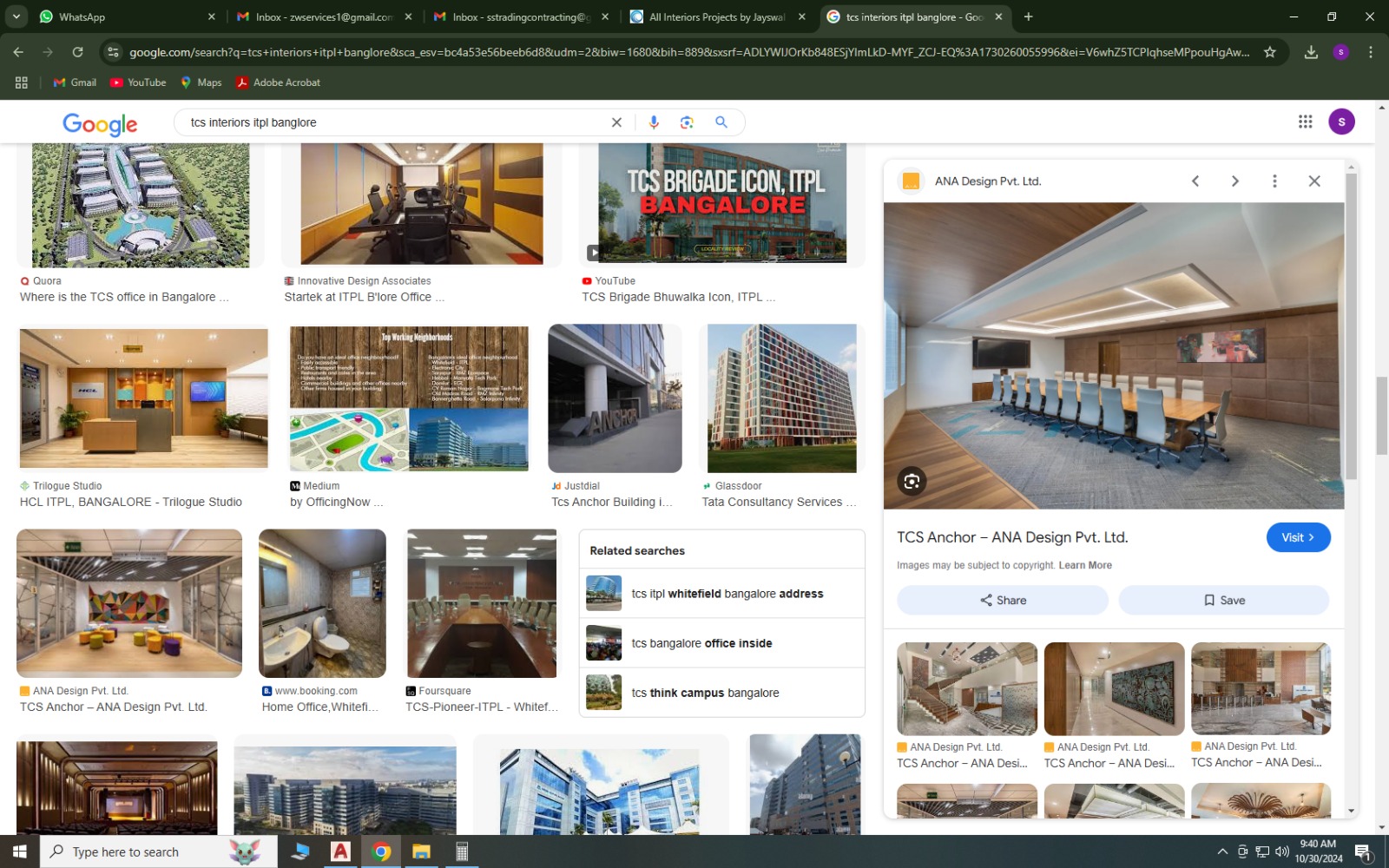
Task: Open Chrome downloads icon
Action: pyautogui.click(x=1311, y=52)
